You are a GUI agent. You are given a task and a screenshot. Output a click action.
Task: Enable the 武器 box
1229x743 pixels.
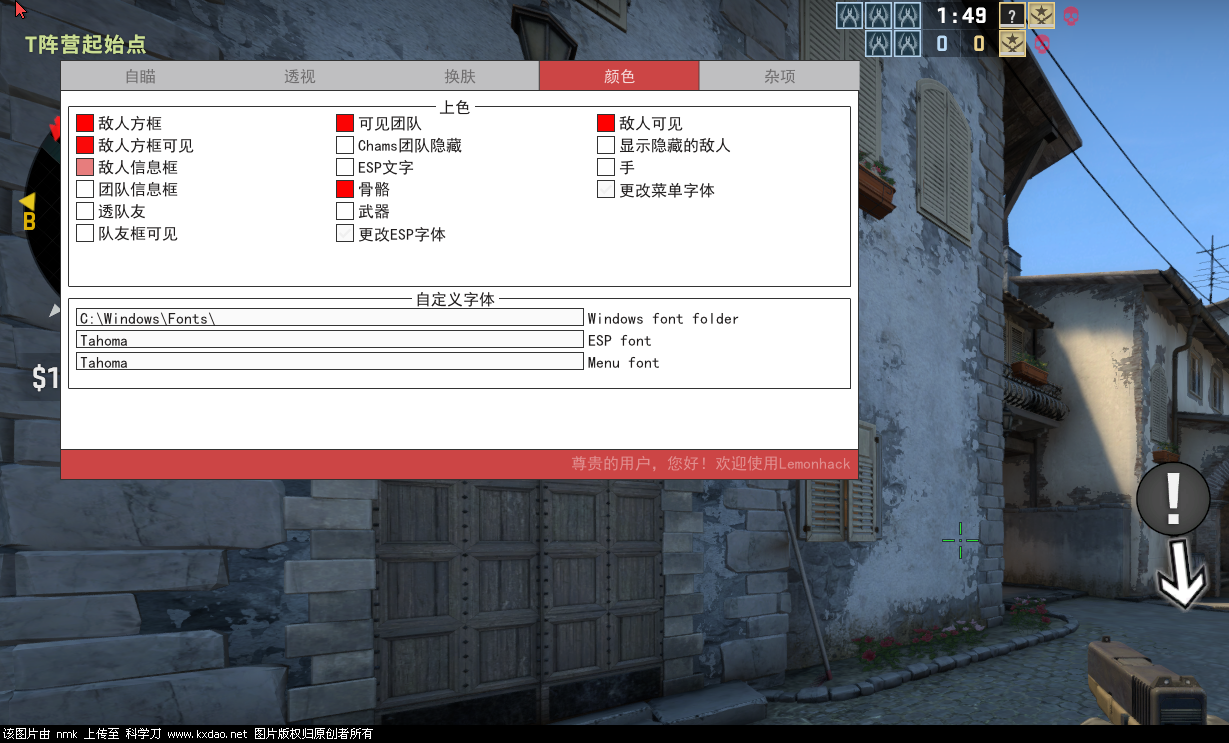point(345,211)
